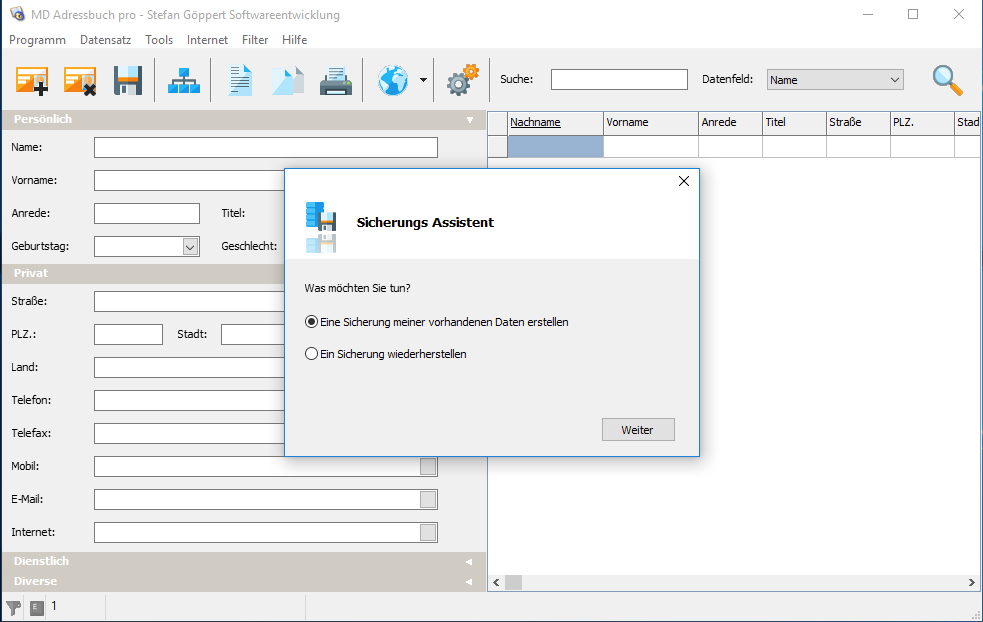This screenshot has height=622, width=983.
Task: Click the filter funnel icon in status bar
Action: [14, 607]
